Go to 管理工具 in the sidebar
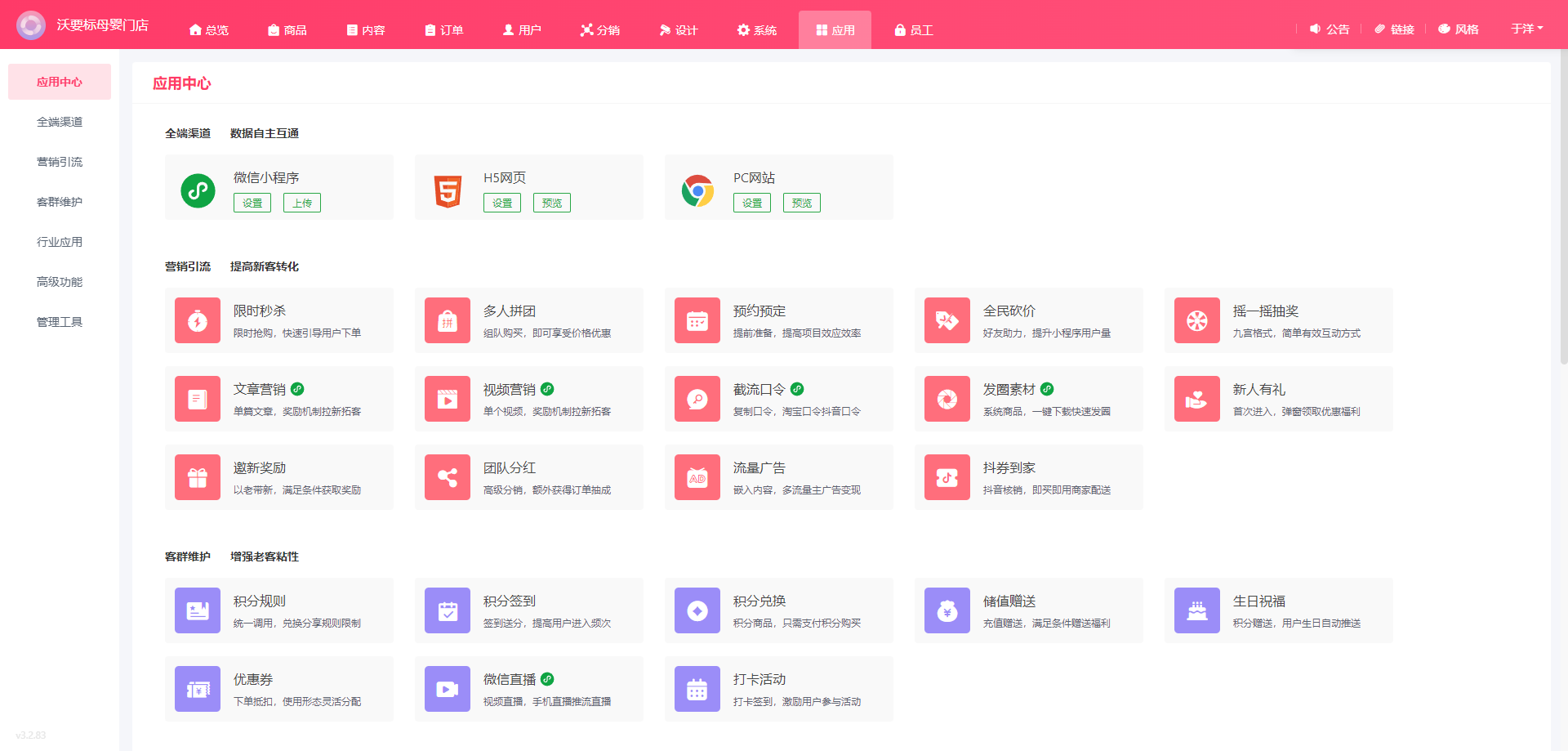Viewport: 1568px width, 751px height. (60, 322)
